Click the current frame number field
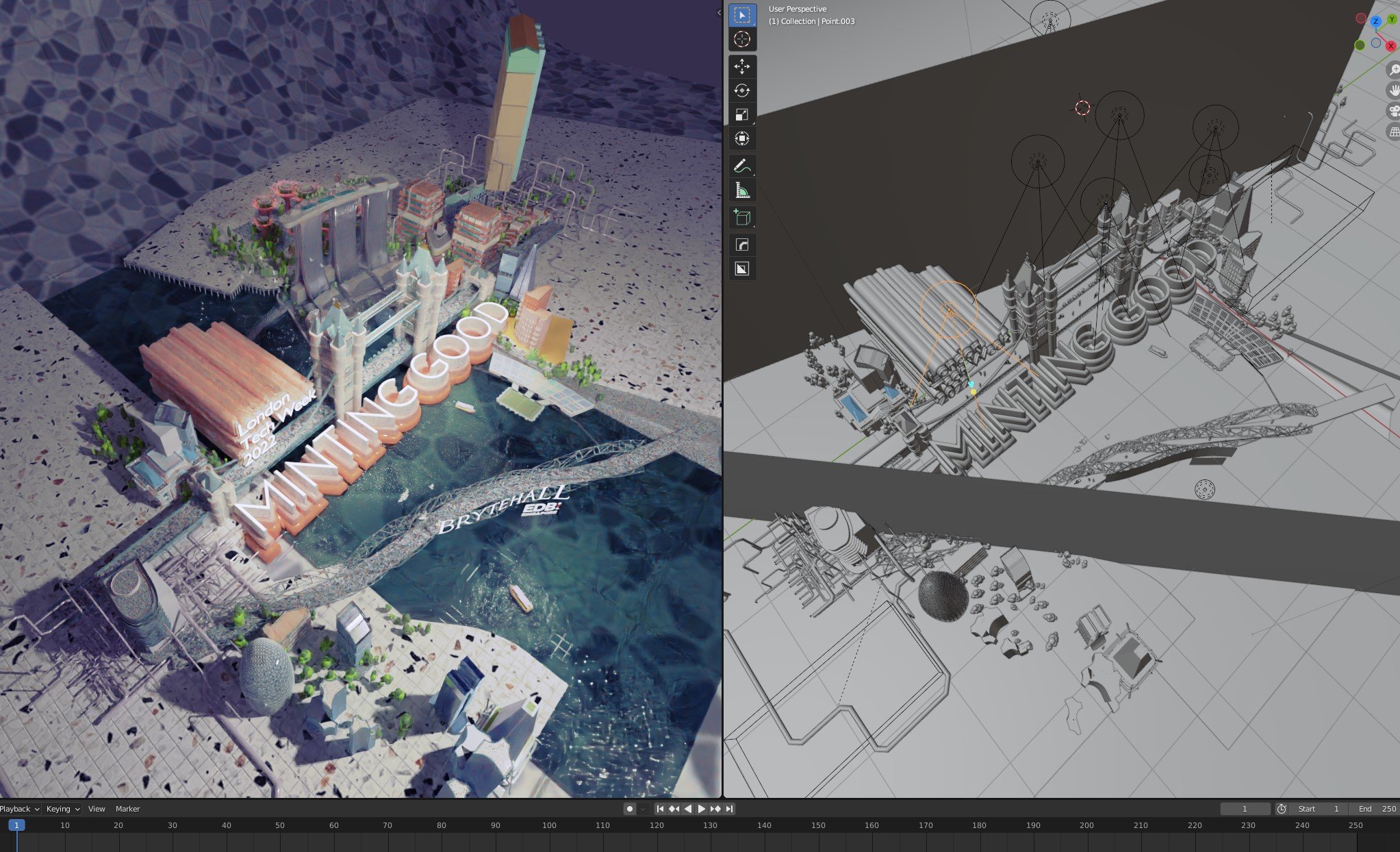1400x852 pixels. pyautogui.click(x=1245, y=809)
